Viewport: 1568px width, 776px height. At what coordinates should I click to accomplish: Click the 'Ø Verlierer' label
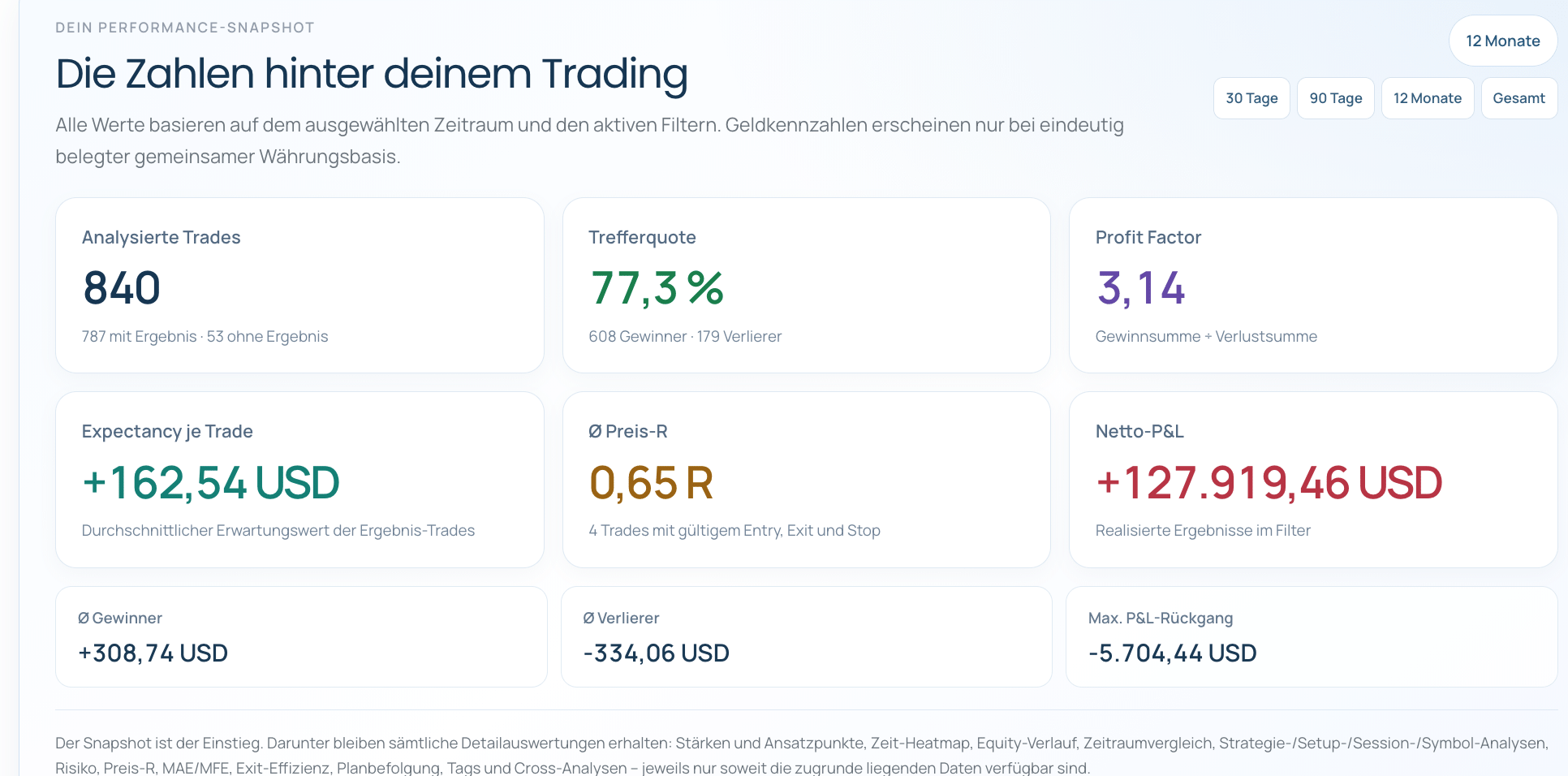click(621, 618)
